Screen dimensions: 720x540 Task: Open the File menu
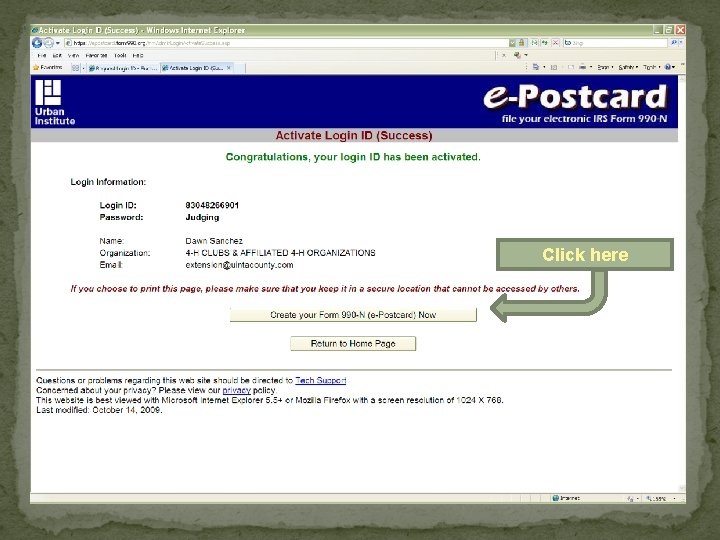41,56
